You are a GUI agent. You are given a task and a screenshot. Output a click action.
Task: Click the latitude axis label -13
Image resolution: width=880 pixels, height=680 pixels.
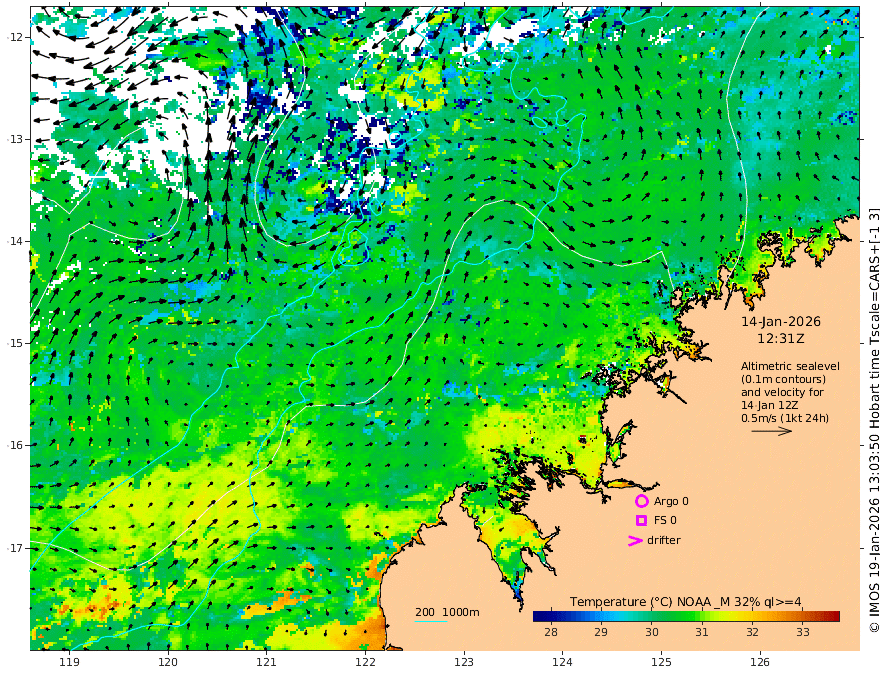(x=15, y=139)
